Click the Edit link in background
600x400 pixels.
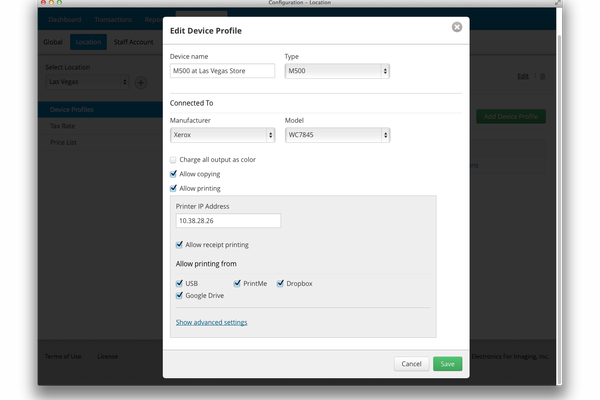click(523, 76)
